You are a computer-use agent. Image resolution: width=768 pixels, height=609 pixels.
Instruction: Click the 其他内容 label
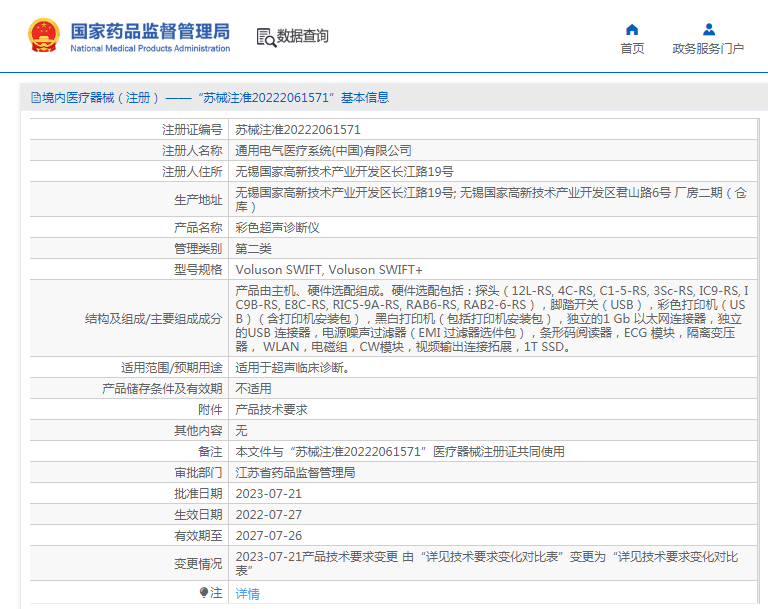pos(198,431)
